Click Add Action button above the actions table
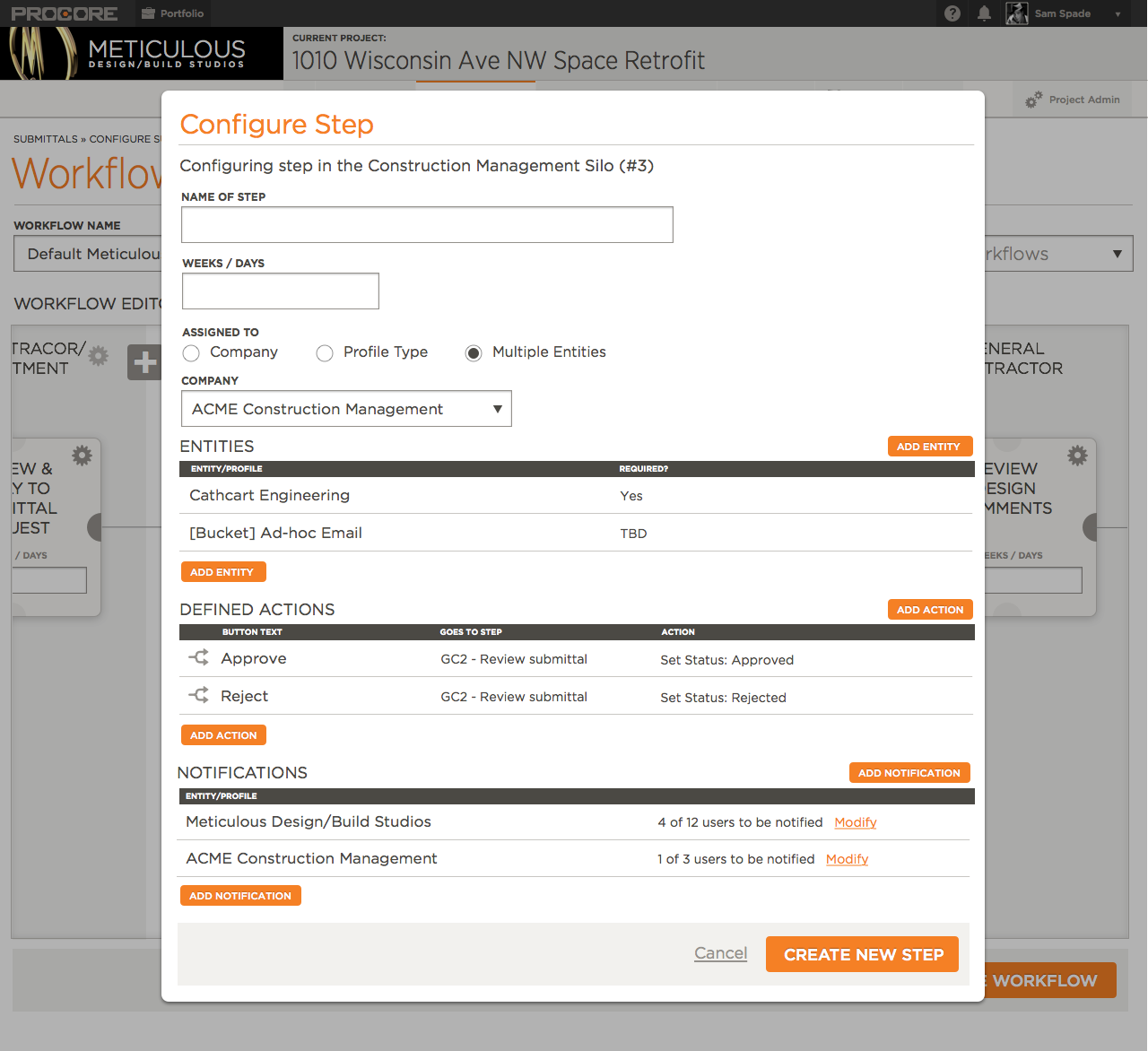 930,610
